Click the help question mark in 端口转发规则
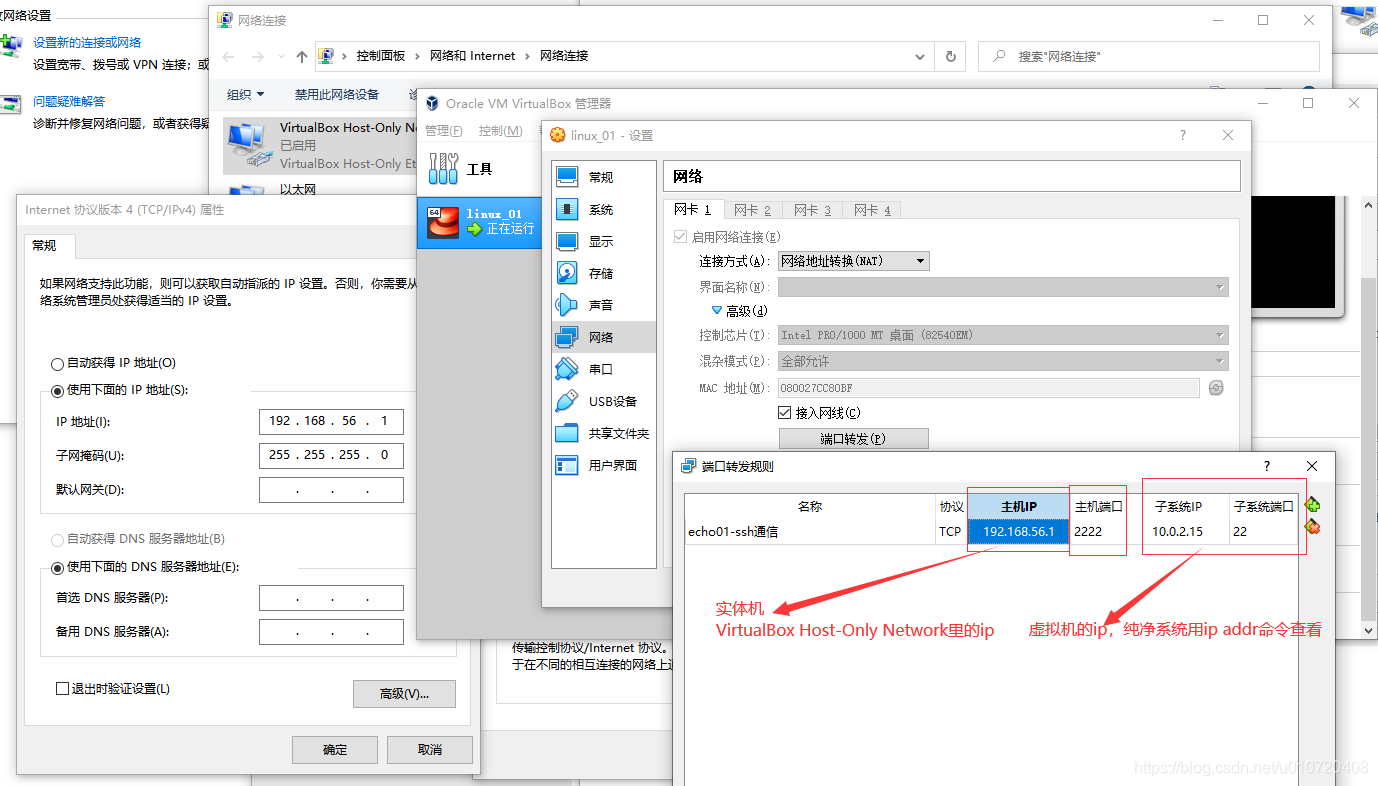1378x786 pixels. point(1267,466)
